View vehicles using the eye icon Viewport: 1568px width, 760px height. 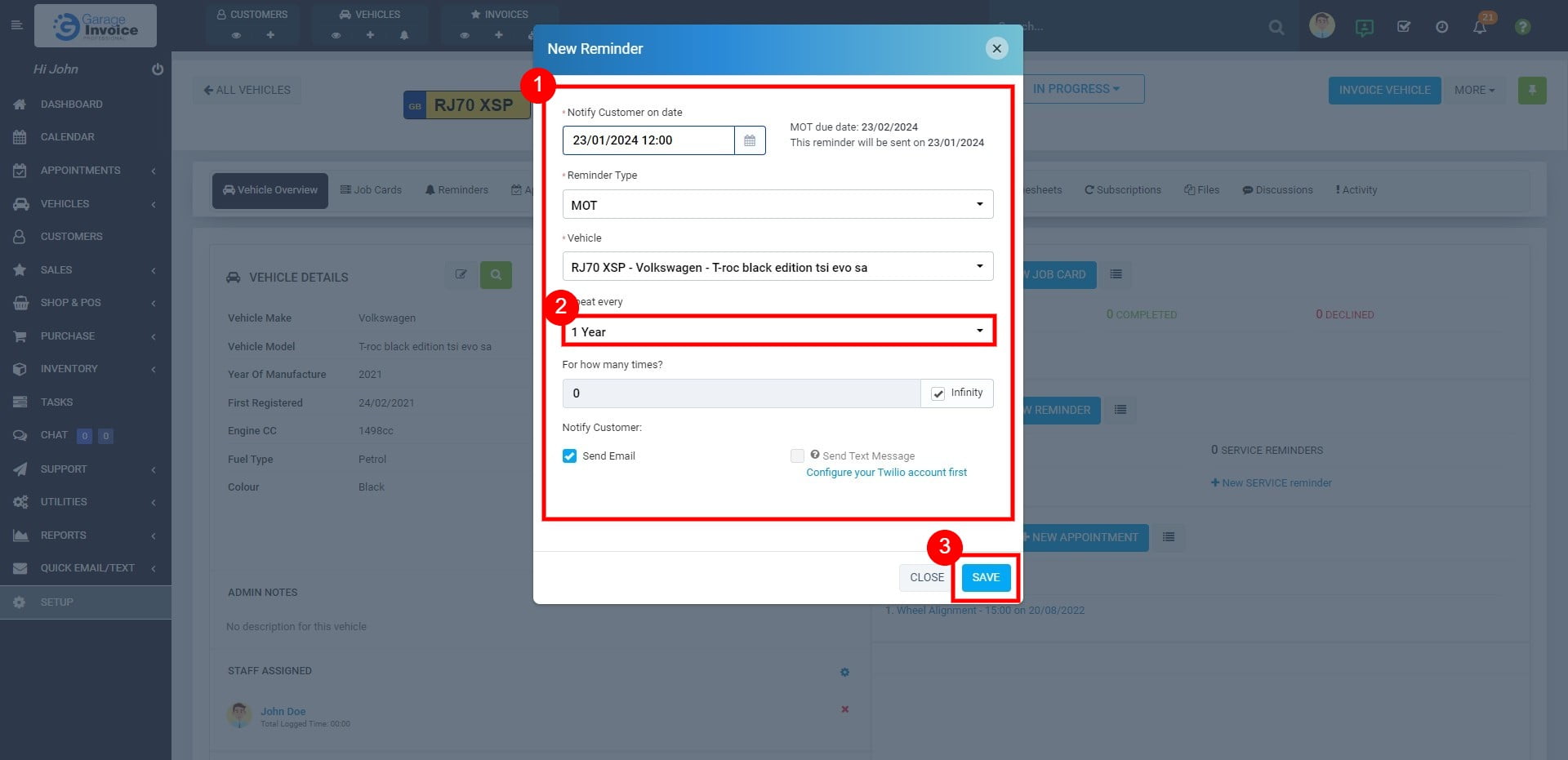click(x=335, y=34)
